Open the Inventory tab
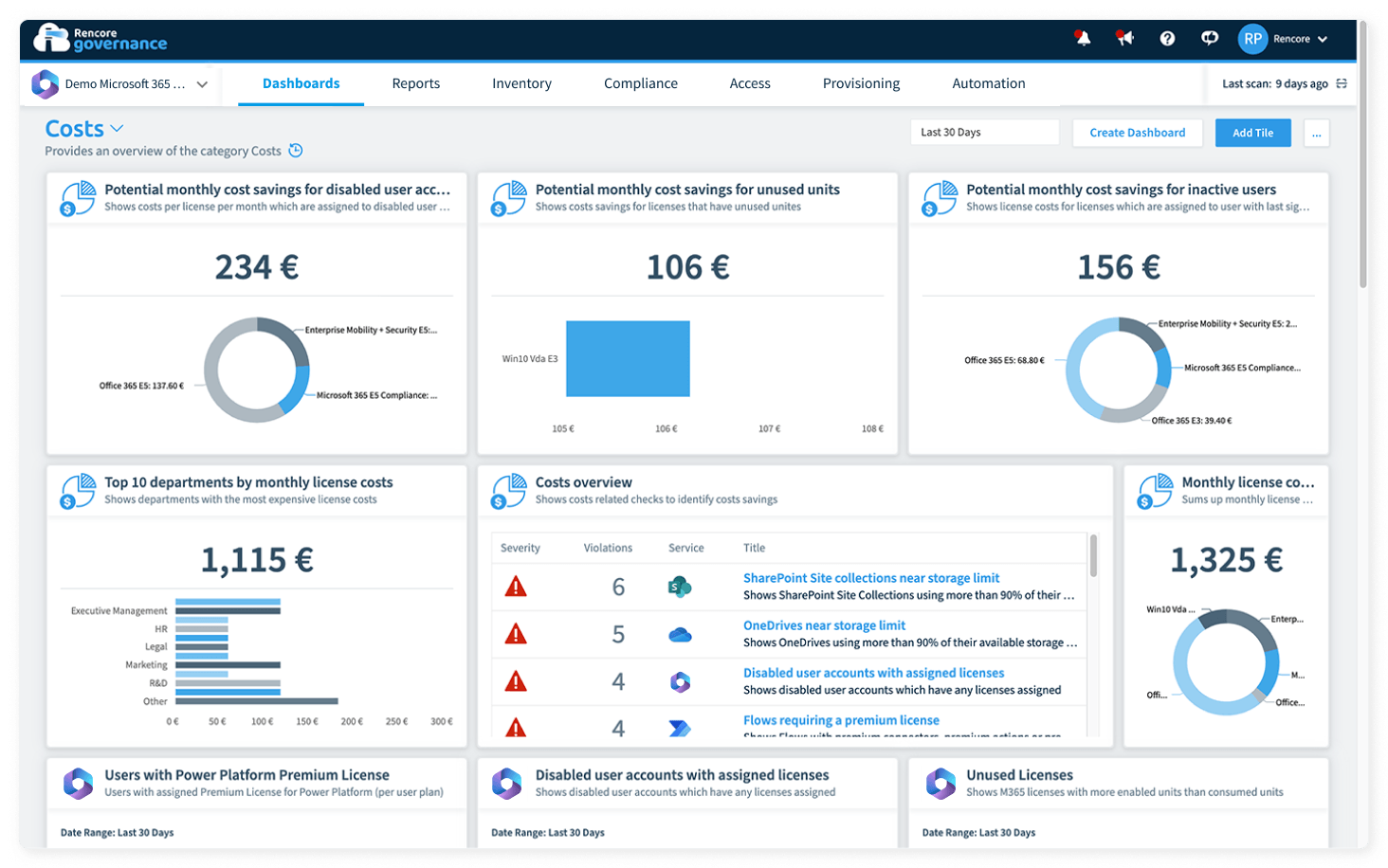Viewport: 1388px width, 868px height. [x=521, y=83]
